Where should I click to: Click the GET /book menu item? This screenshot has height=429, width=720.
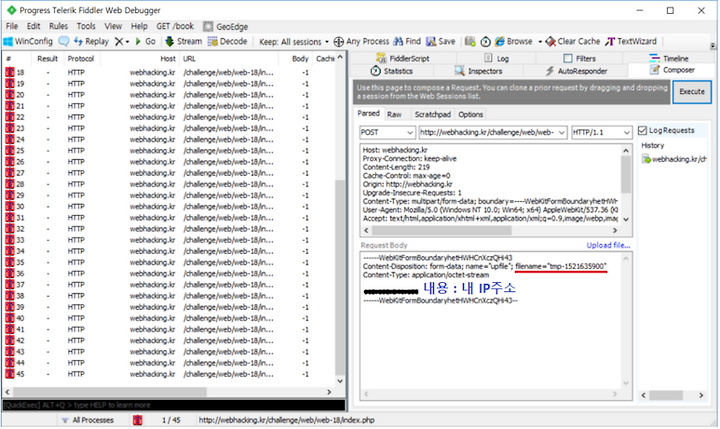175,26
